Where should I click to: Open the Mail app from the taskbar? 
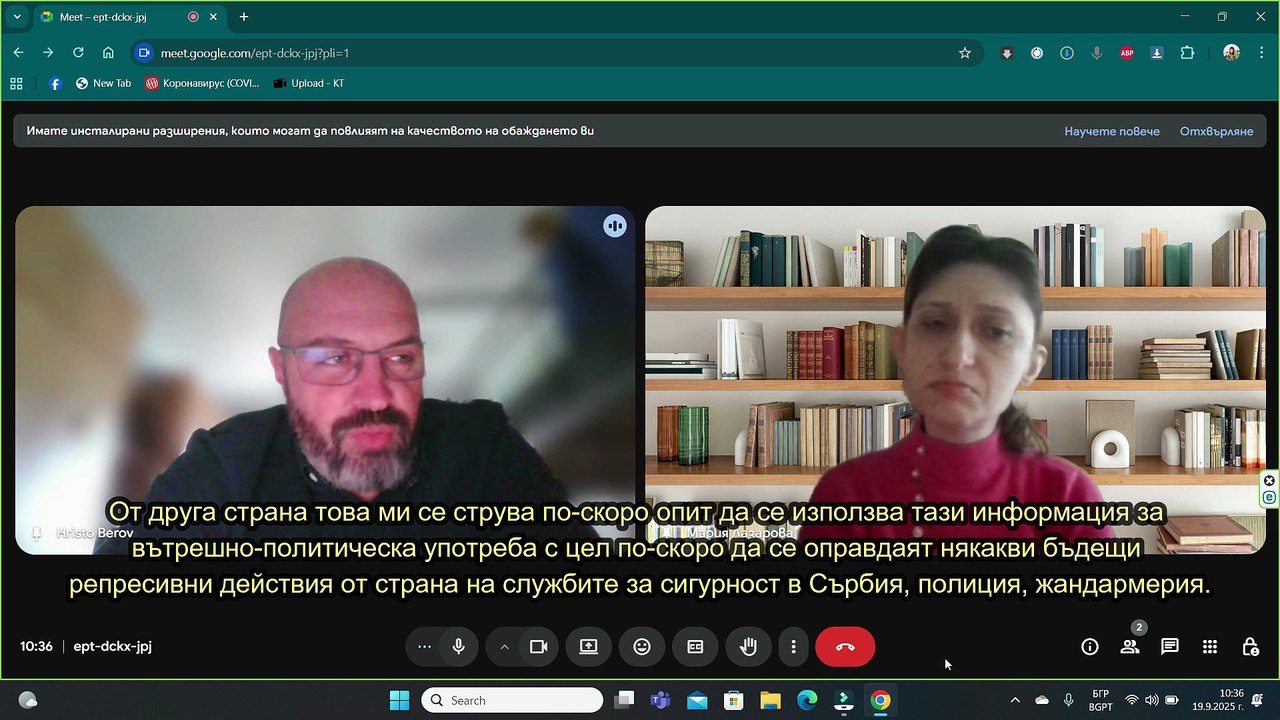pyautogui.click(x=697, y=700)
